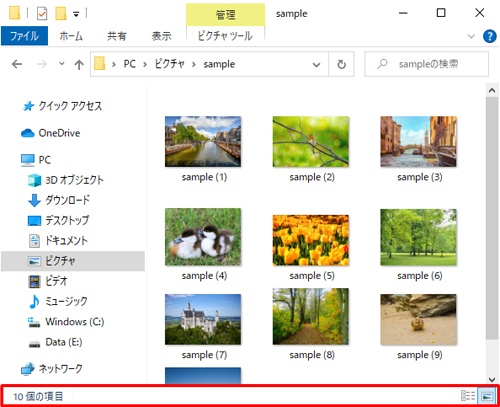Go forward with the right arrow
The width and height of the screenshot is (500, 407).
pyautogui.click(x=42, y=64)
